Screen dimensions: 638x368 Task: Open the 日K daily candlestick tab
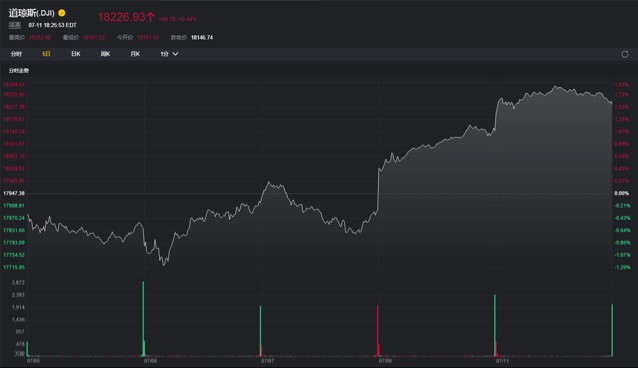[x=76, y=54]
